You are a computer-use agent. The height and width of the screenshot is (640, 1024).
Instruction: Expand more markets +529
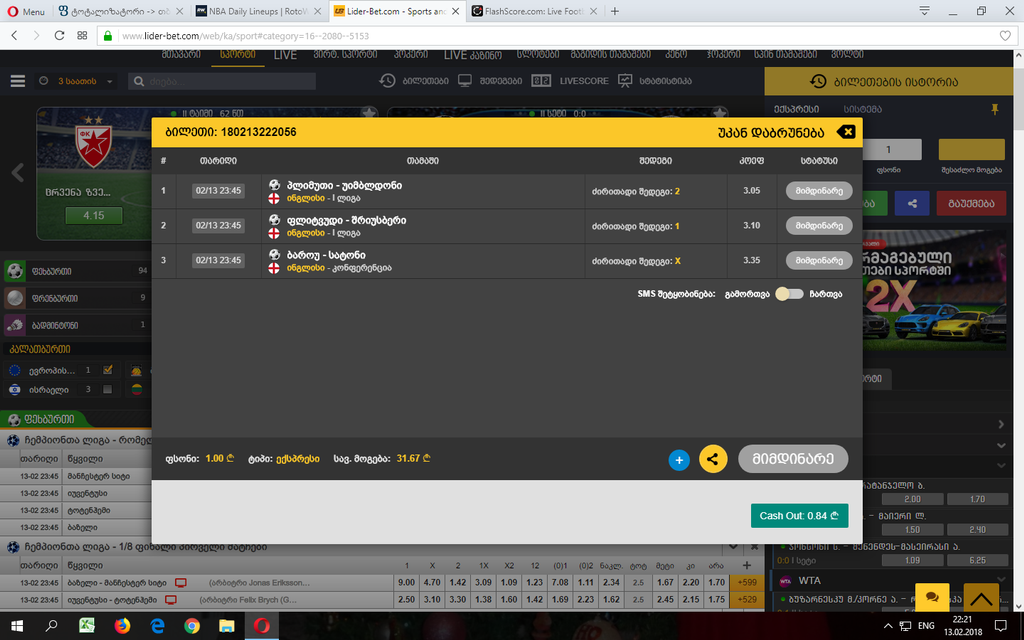coord(746,600)
